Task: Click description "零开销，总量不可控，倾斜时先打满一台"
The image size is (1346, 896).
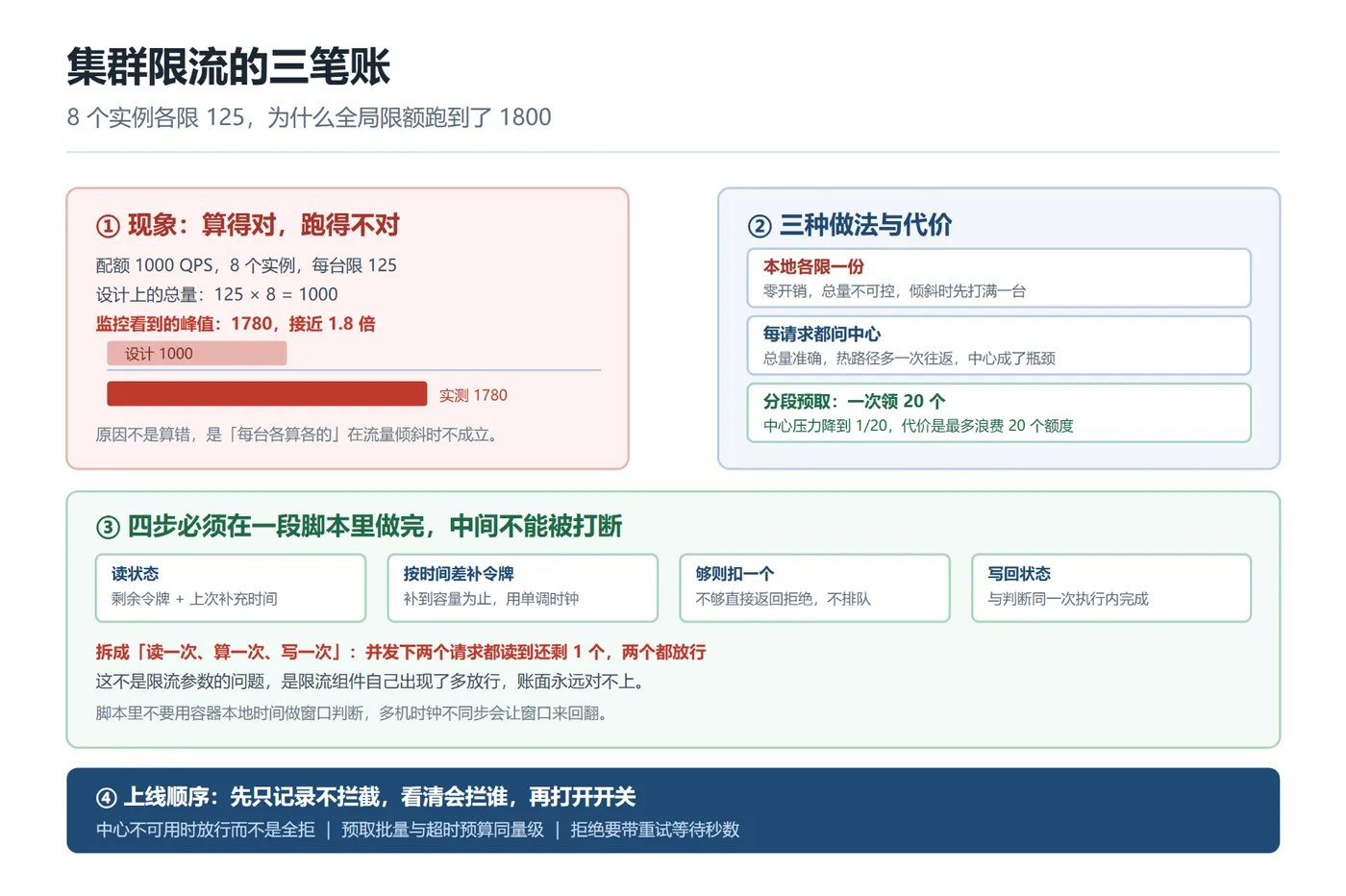Action: [894, 291]
